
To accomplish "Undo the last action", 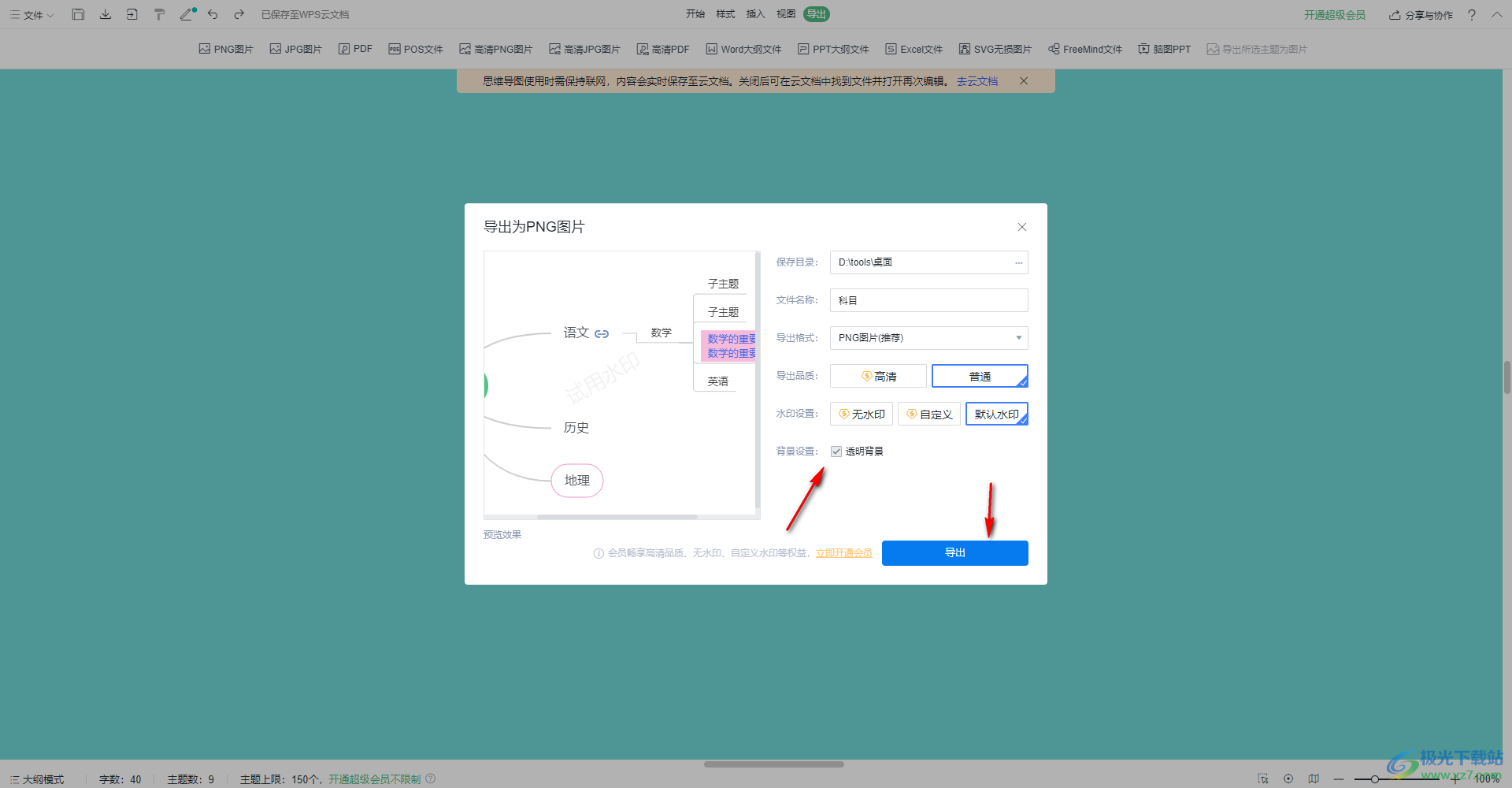I will click(x=213, y=14).
